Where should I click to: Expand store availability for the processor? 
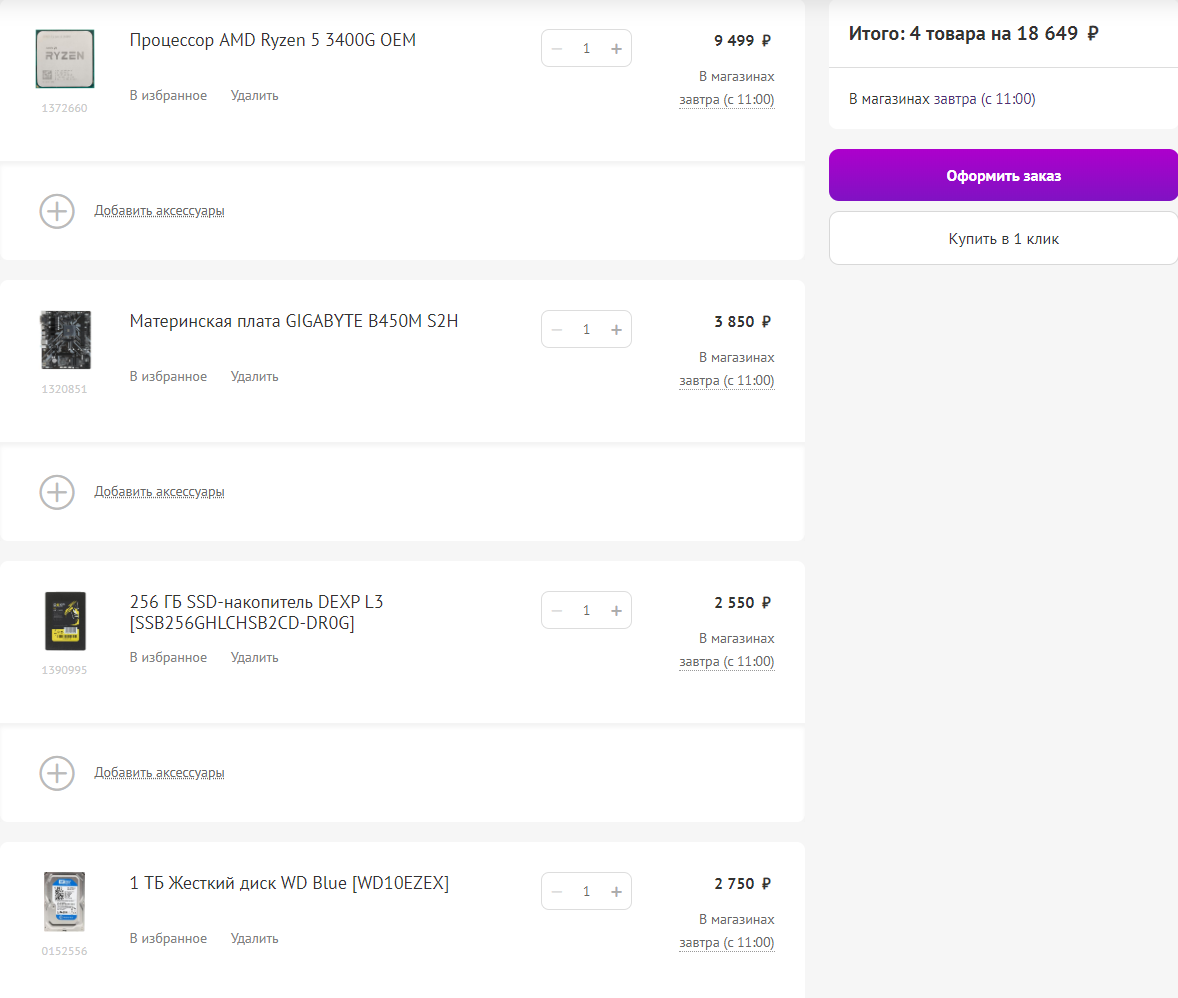tap(726, 100)
